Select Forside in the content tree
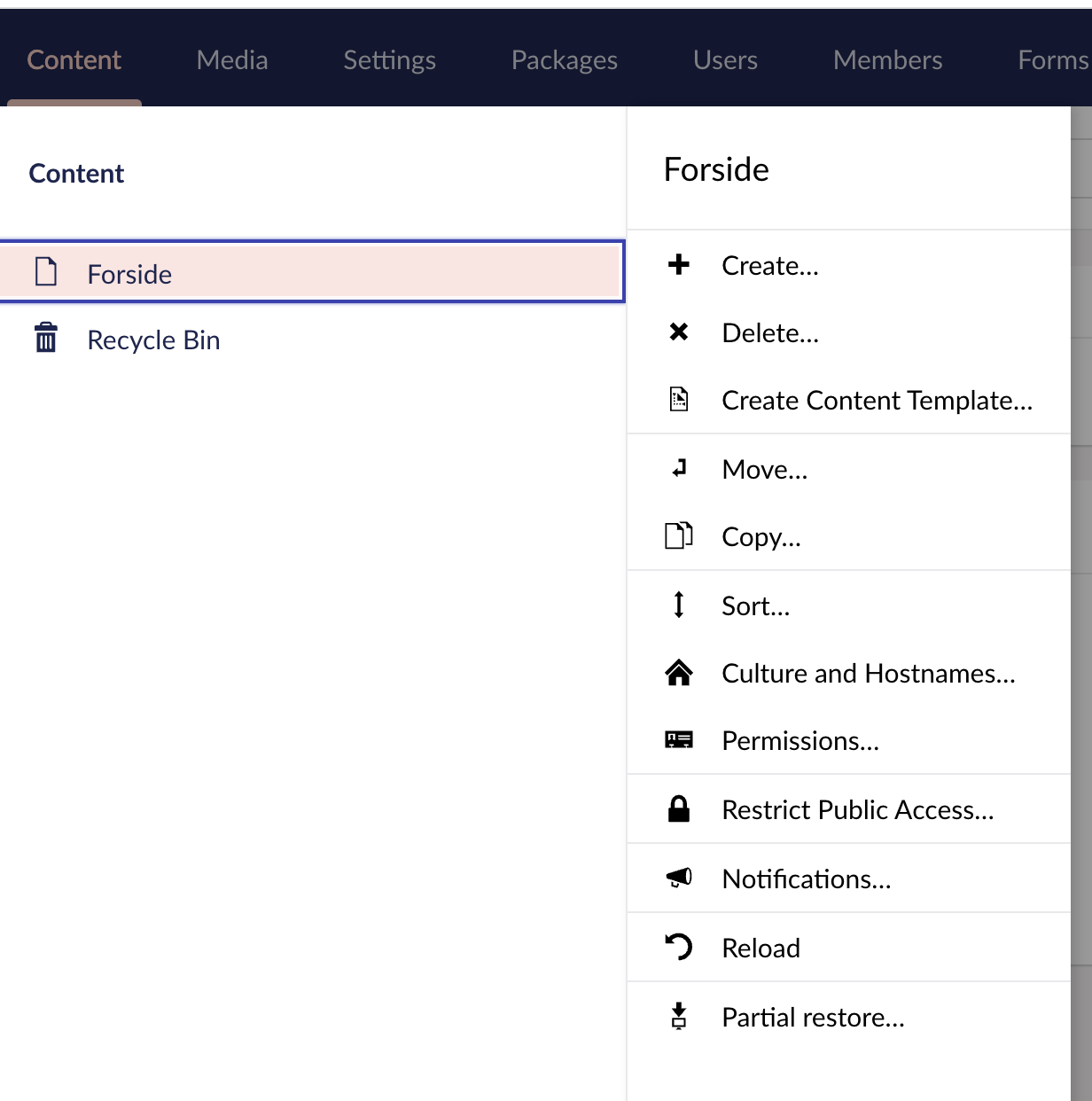 129,273
